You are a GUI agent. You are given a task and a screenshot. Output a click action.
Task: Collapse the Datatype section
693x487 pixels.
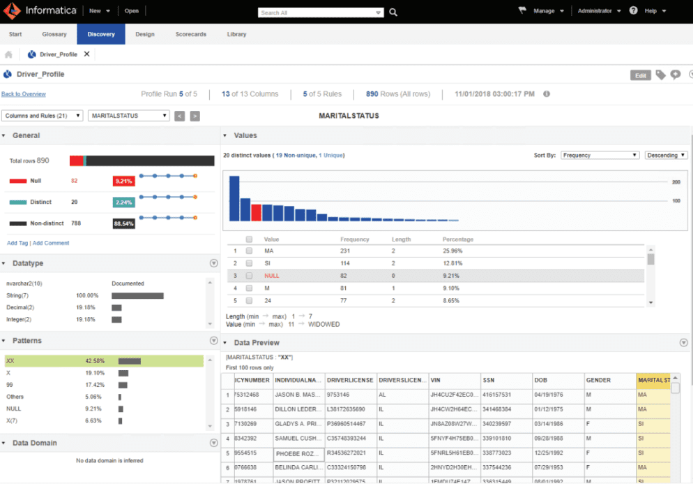coord(4,263)
